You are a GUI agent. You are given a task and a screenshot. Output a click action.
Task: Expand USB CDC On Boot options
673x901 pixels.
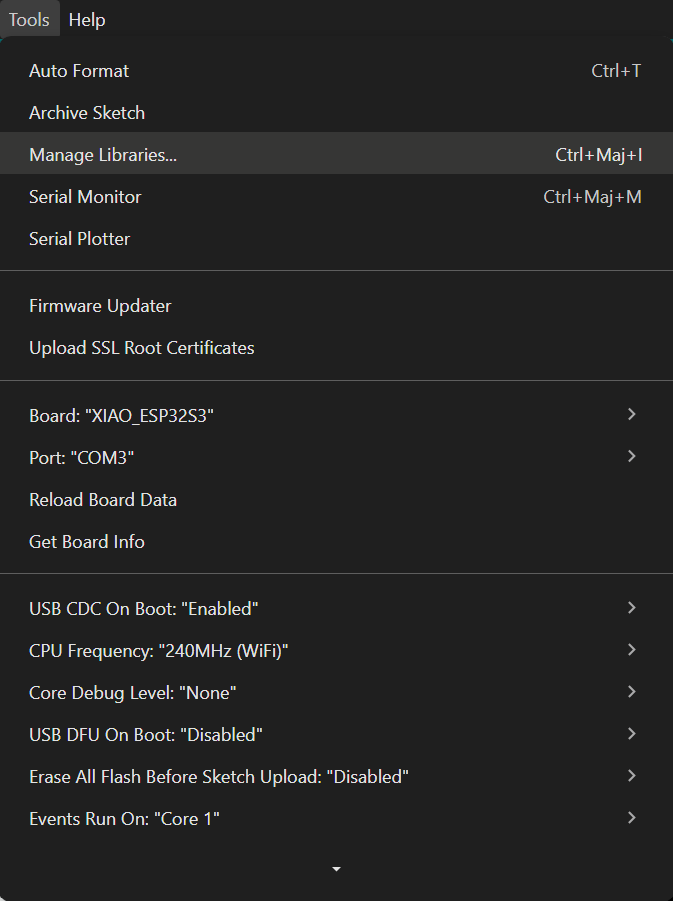pos(144,608)
